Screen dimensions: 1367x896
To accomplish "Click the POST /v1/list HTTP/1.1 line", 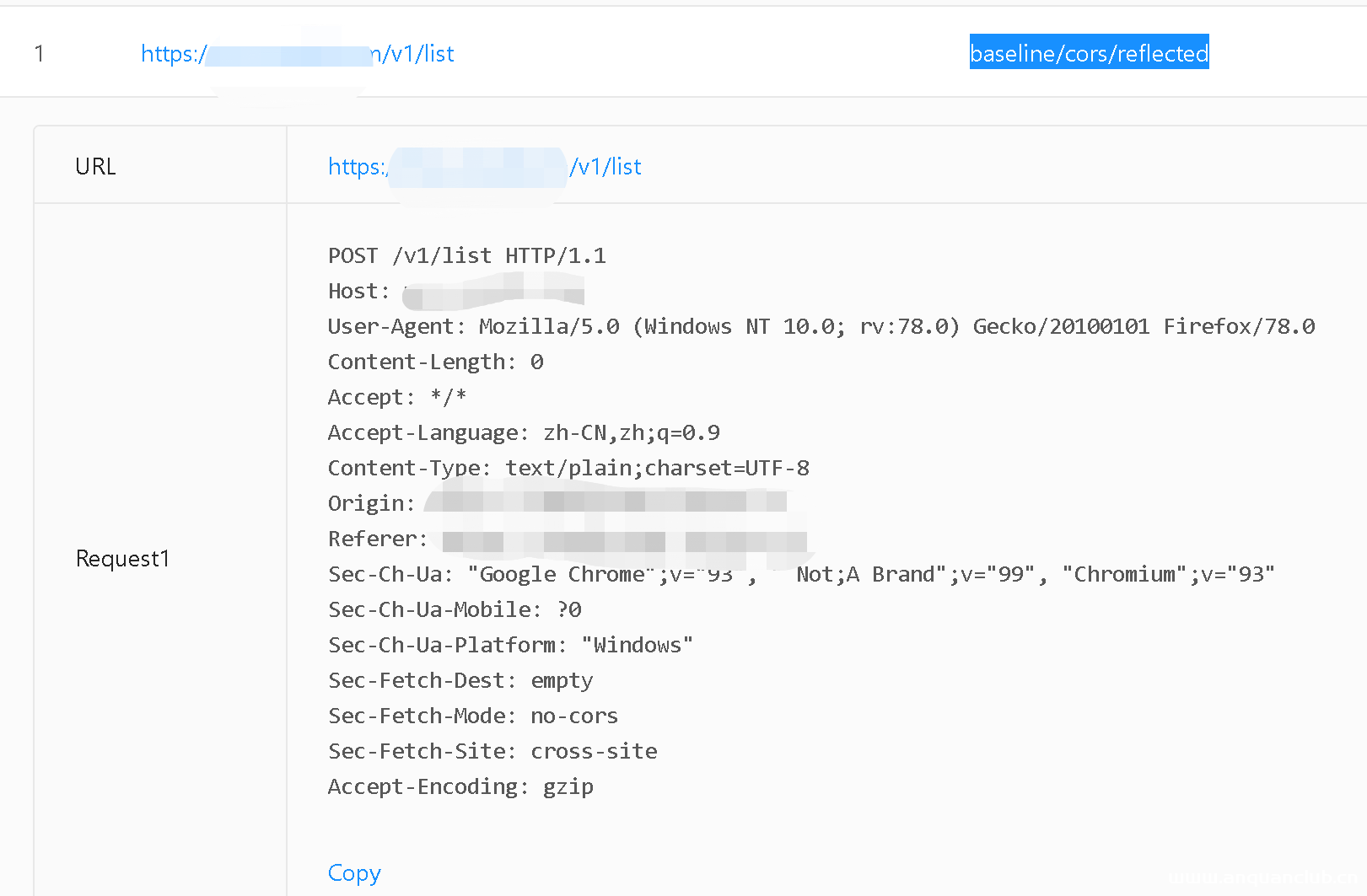I will tap(466, 256).
